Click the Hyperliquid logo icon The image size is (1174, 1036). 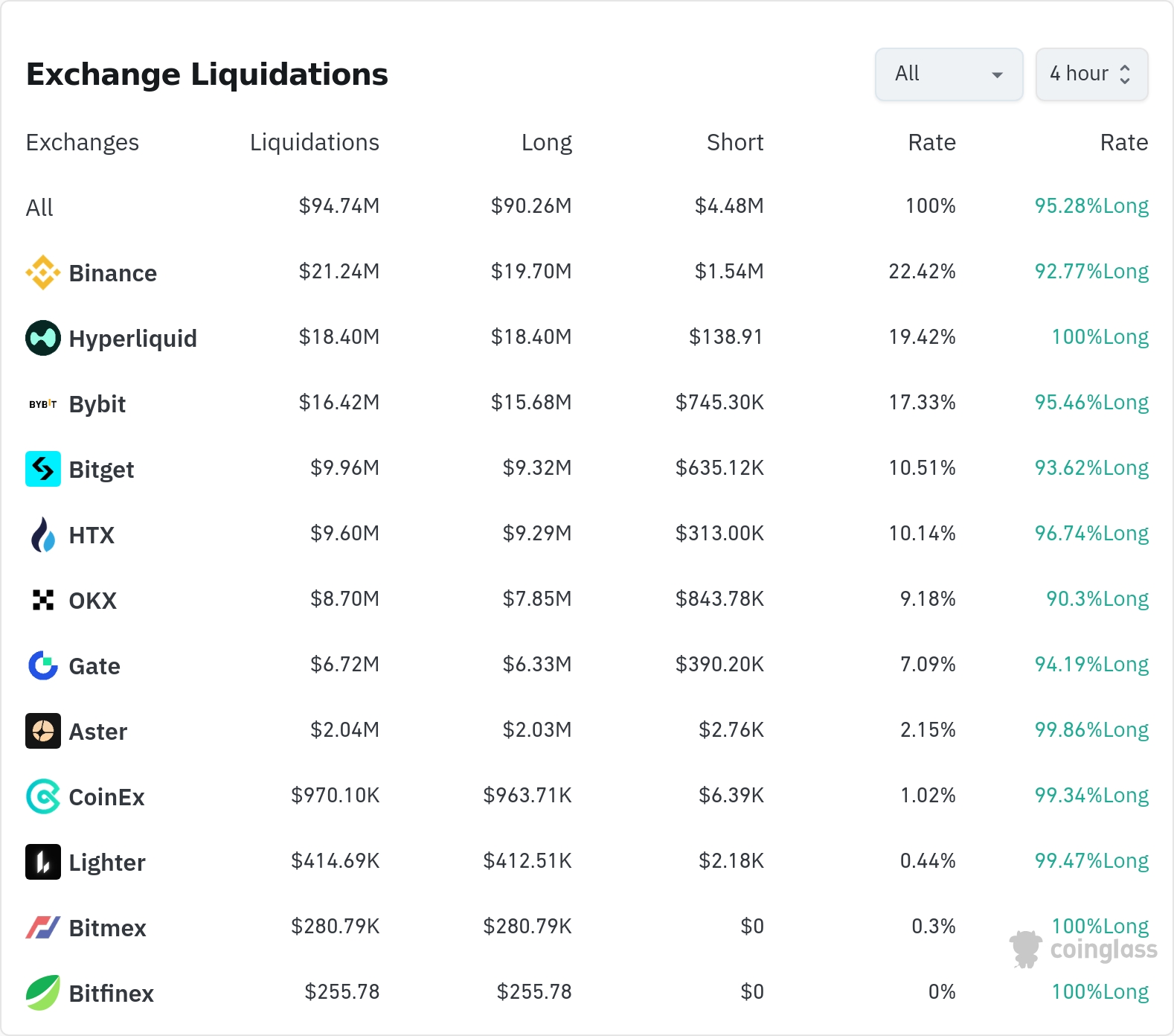(x=43, y=338)
